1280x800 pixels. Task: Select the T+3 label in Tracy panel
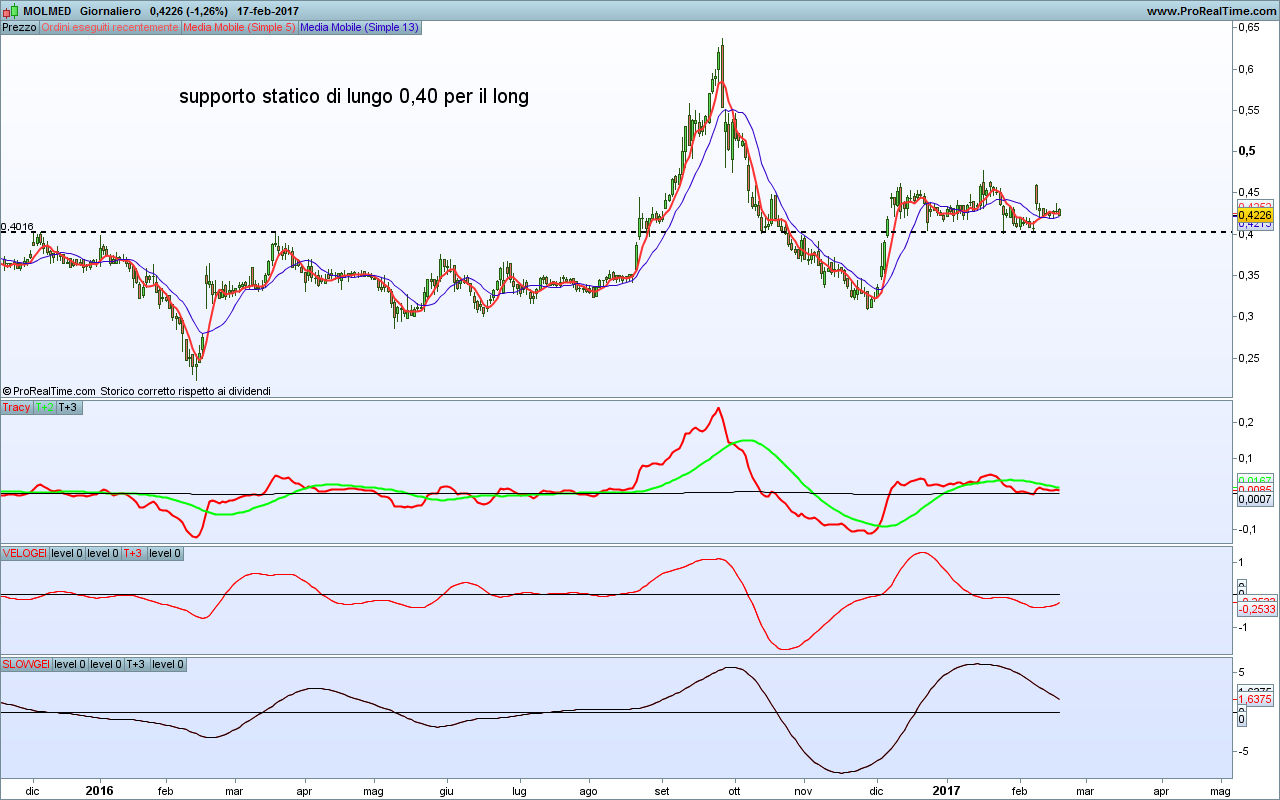68,407
